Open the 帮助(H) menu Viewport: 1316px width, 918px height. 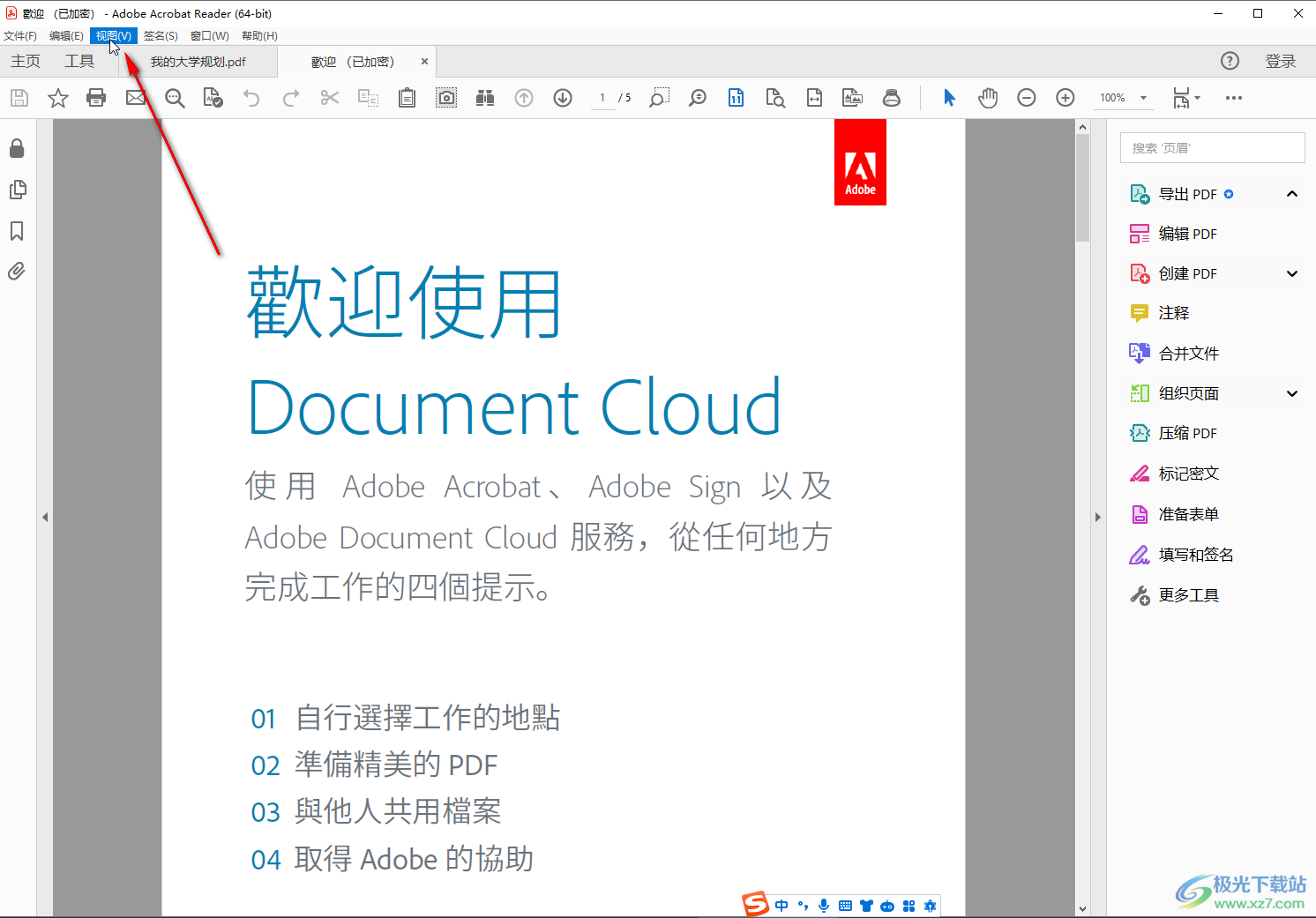259,36
